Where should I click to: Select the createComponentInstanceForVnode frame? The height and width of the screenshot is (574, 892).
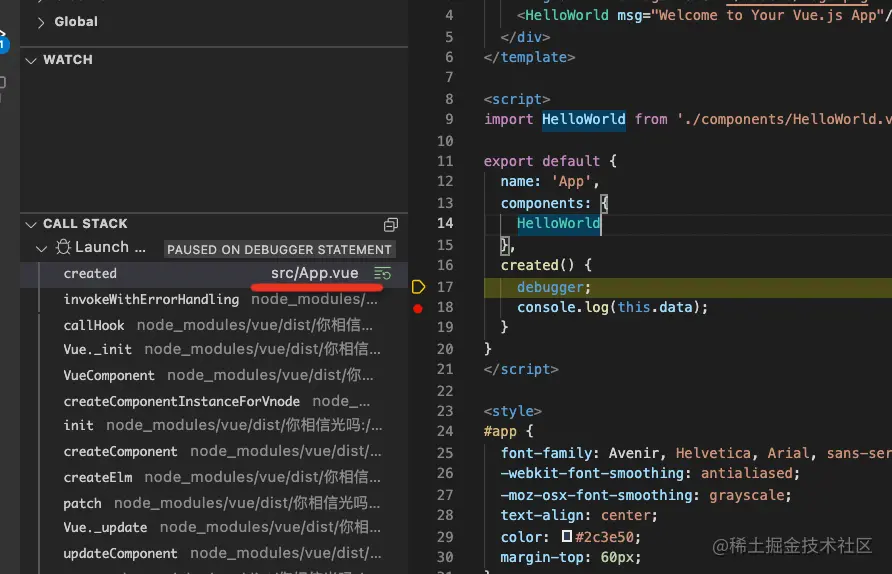coord(181,401)
